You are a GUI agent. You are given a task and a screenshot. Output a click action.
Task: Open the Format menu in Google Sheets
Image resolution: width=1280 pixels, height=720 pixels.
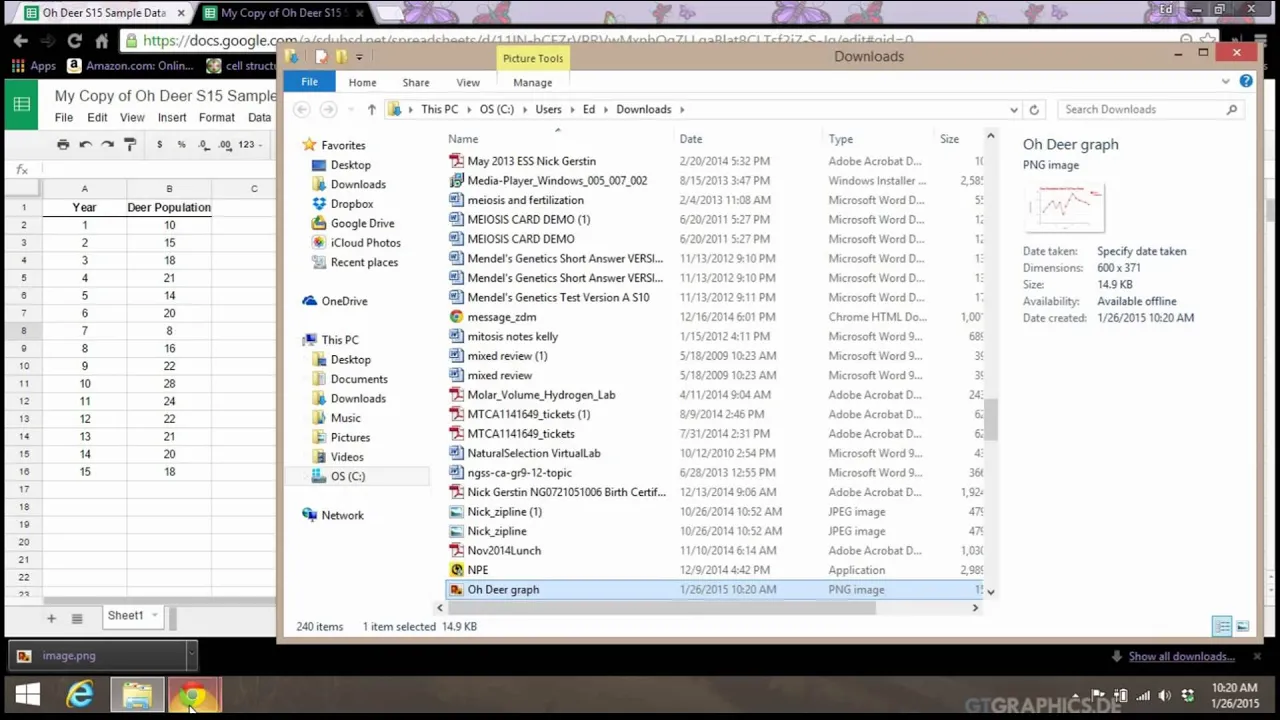[x=216, y=117]
